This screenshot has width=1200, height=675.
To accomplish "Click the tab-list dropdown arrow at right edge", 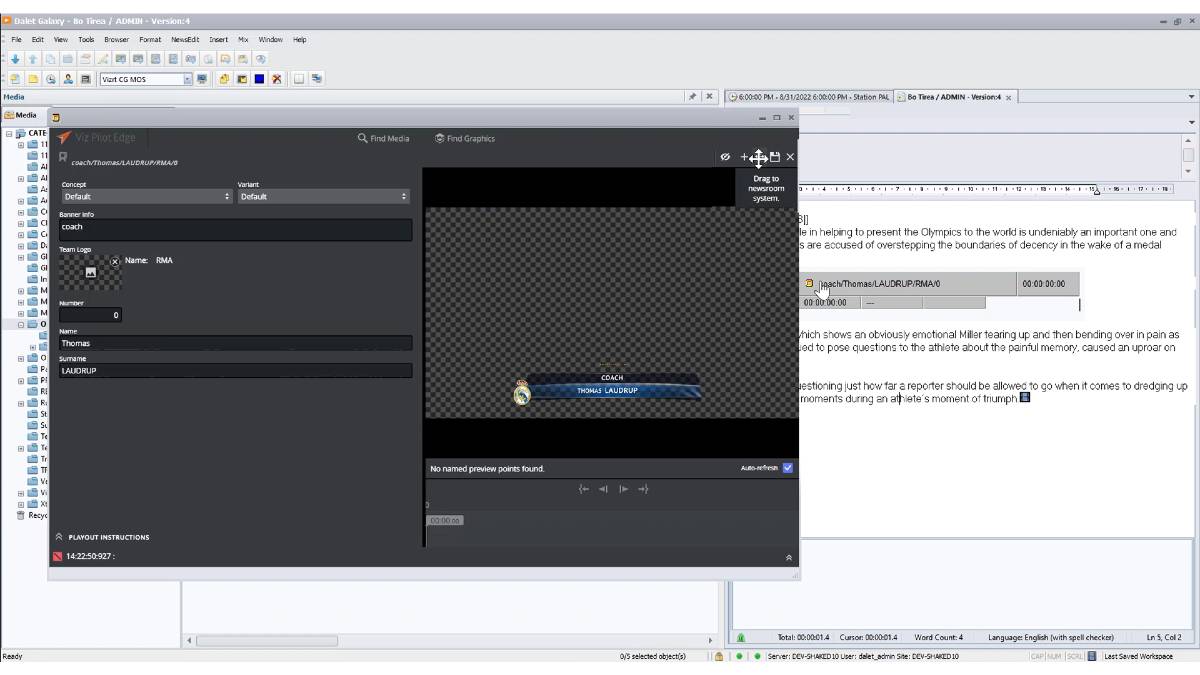I will 1191,97.
